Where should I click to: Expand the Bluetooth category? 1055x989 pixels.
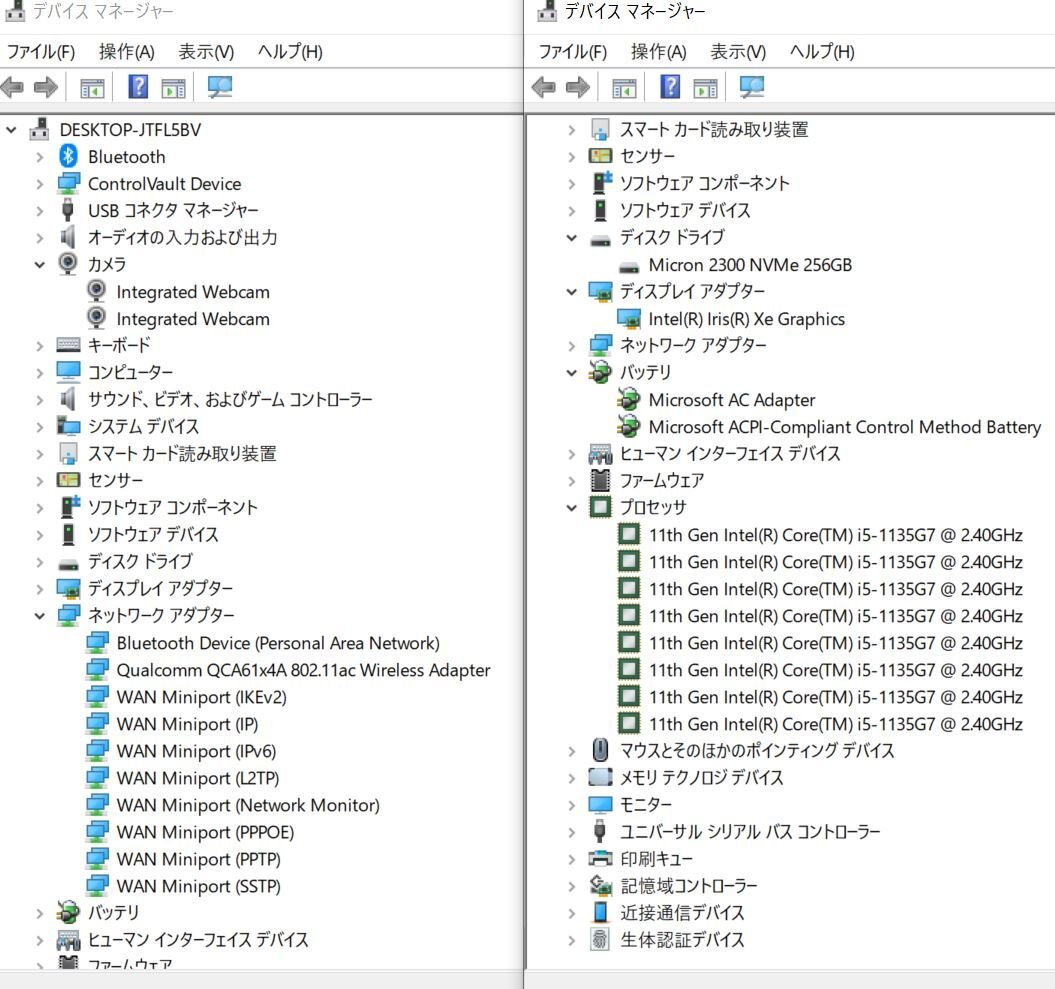pyautogui.click(x=40, y=157)
